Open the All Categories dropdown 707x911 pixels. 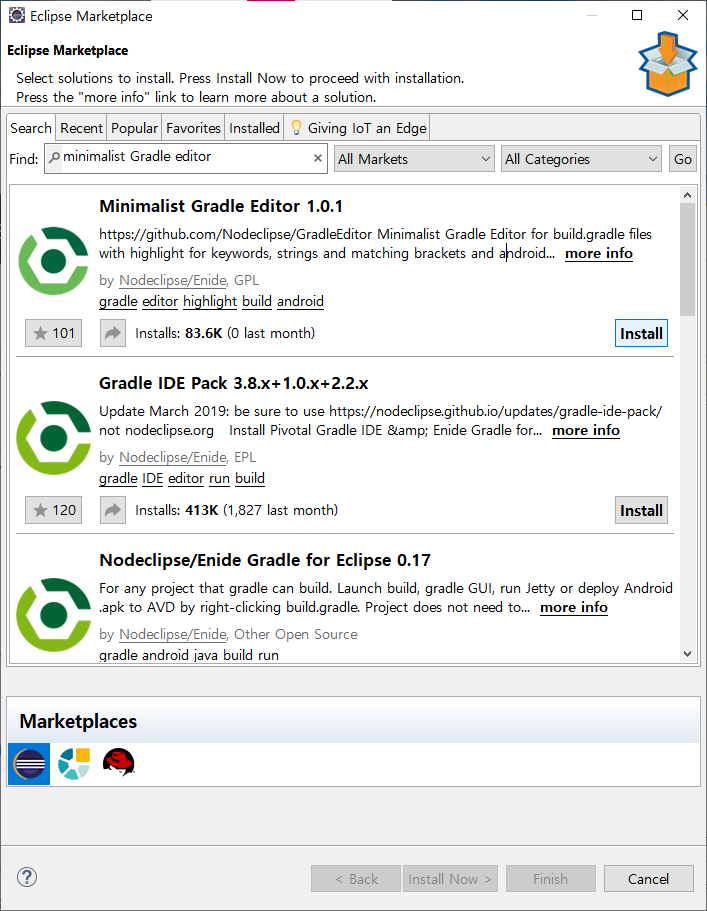(x=581, y=159)
